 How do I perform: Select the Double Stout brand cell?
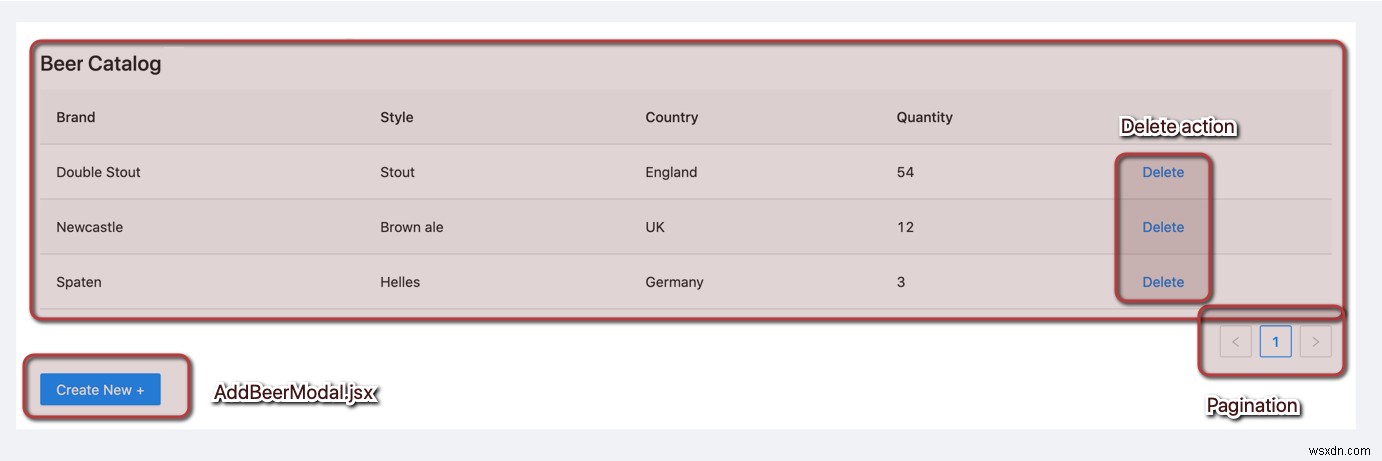point(98,172)
